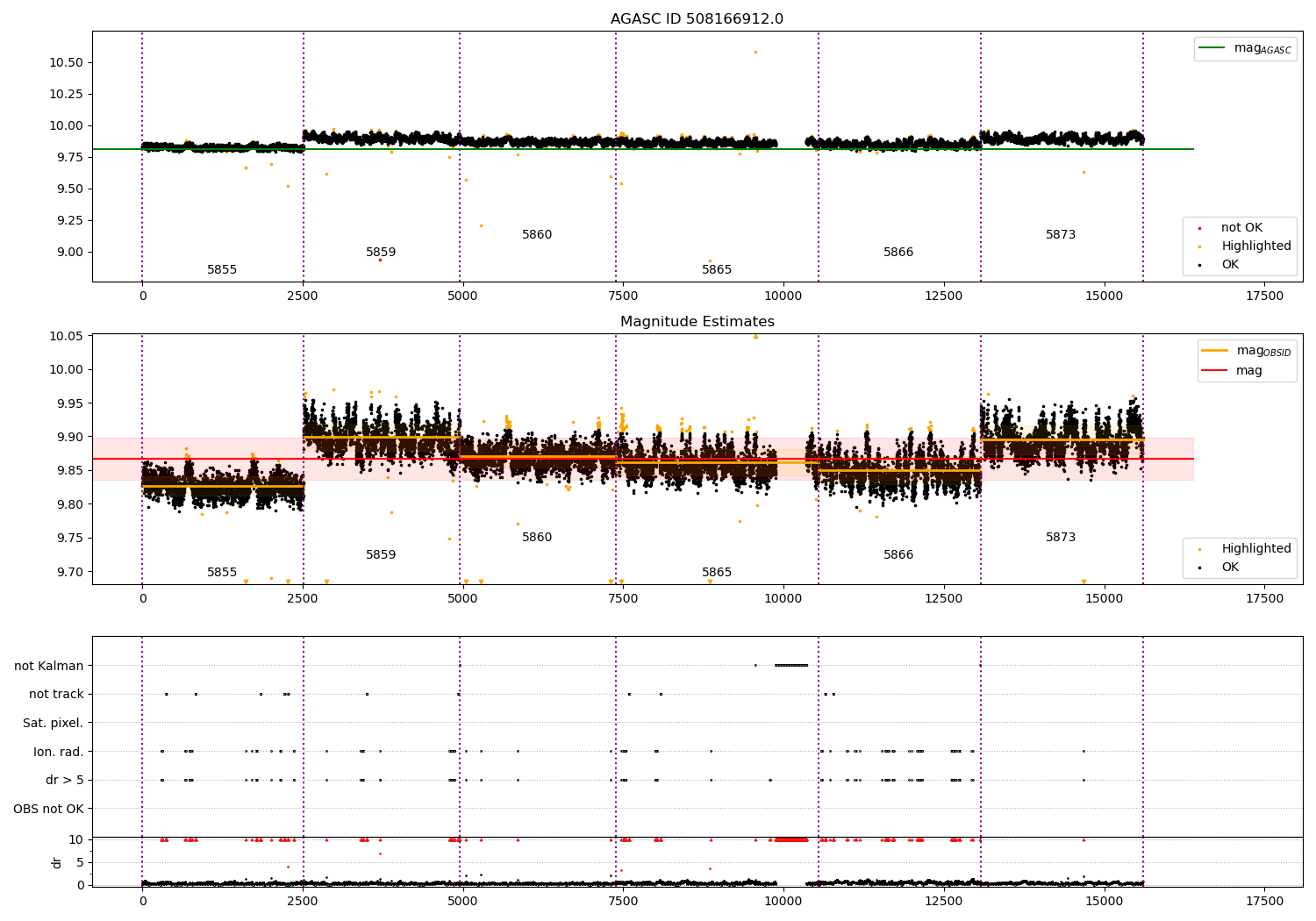Click obsid label '5855' in the top plot
The width and height of the screenshot is (1316, 921).
tap(222, 269)
